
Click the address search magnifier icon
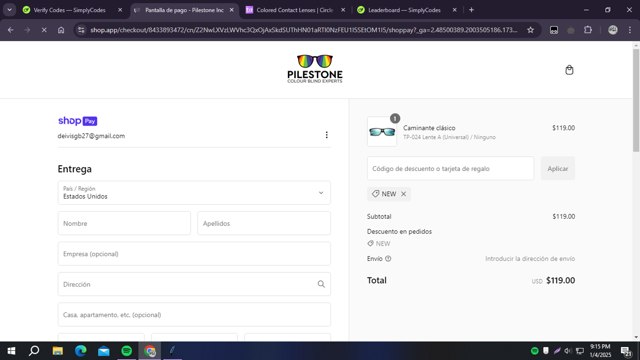click(321, 284)
